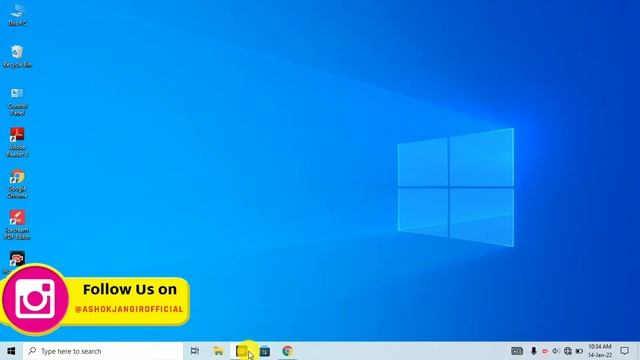640x360 pixels.
Task: Open File Explorer from the taskbar
Action: pyautogui.click(x=218, y=351)
